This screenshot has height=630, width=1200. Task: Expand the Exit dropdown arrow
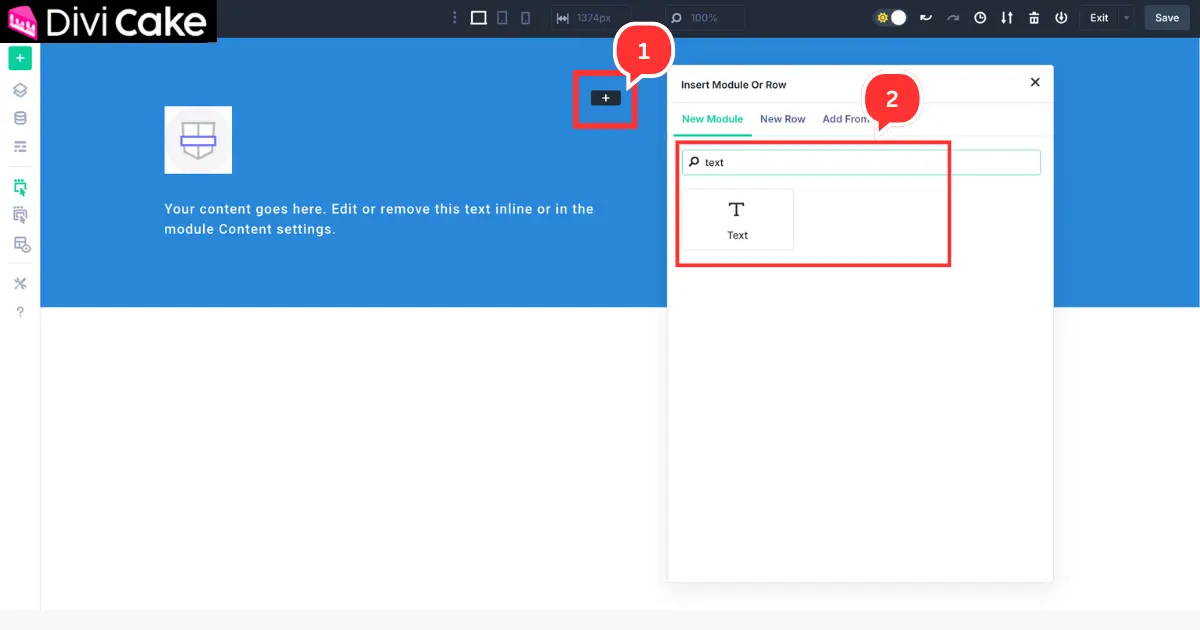1127,18
